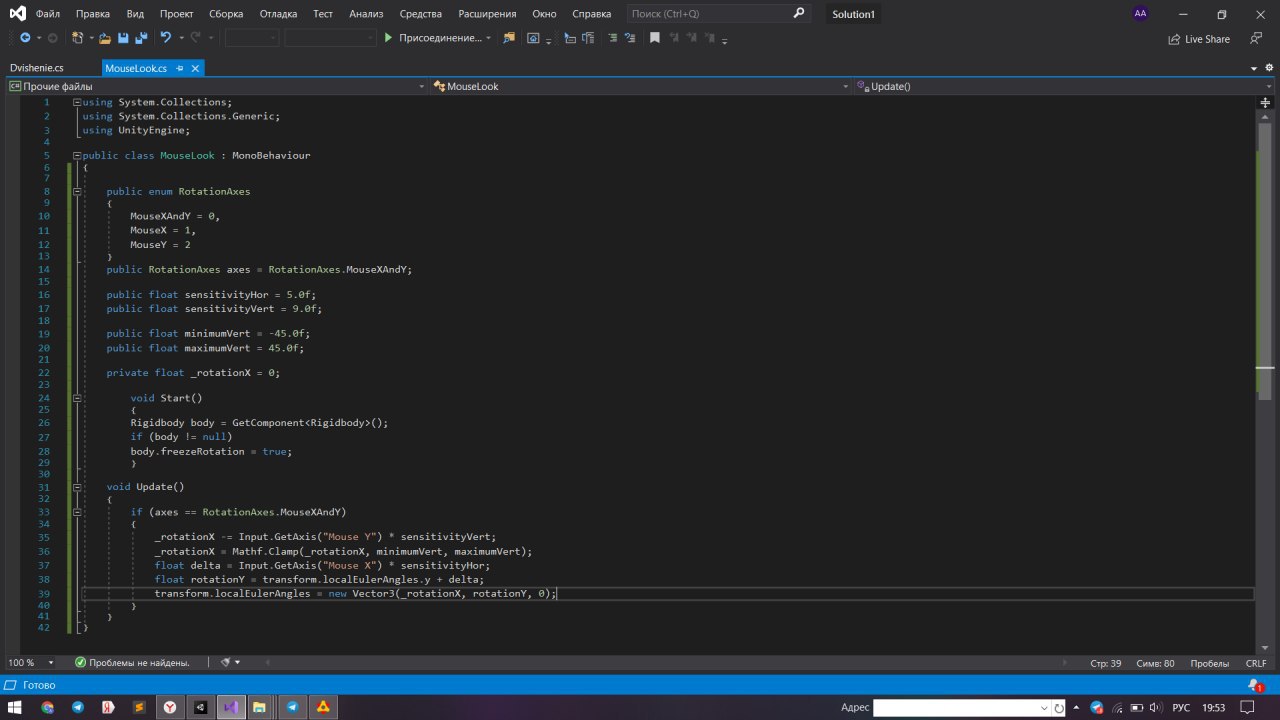Open the feedback icon near Live Share
Image resolution: width=1280 pixels, height=720 pixels.
[1254, 38]
